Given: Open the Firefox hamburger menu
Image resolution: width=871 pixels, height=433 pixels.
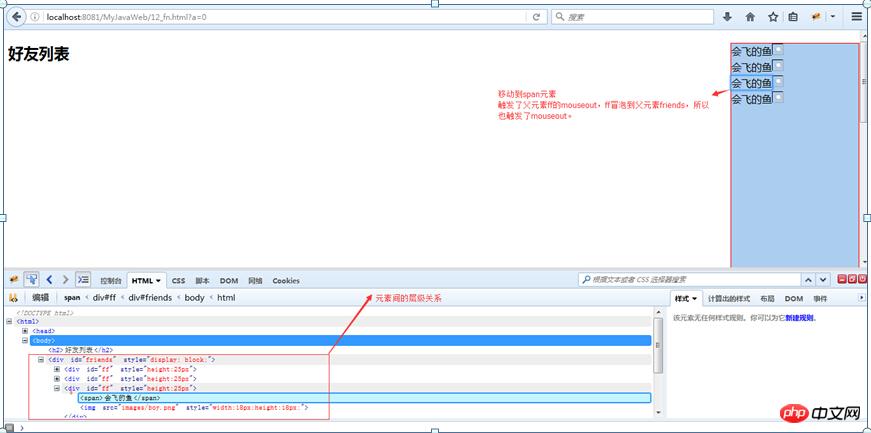Looking at the screenshot, I should tap(857, 17).
